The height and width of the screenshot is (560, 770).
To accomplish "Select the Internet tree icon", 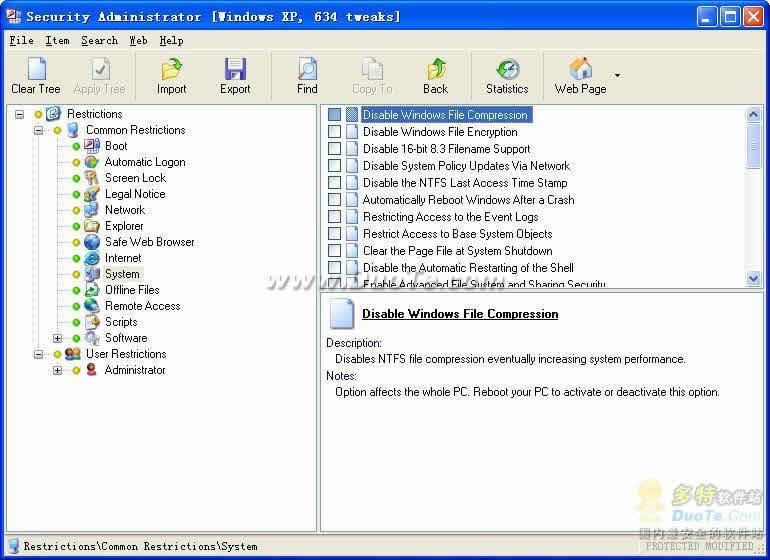I will click(92, 258).
